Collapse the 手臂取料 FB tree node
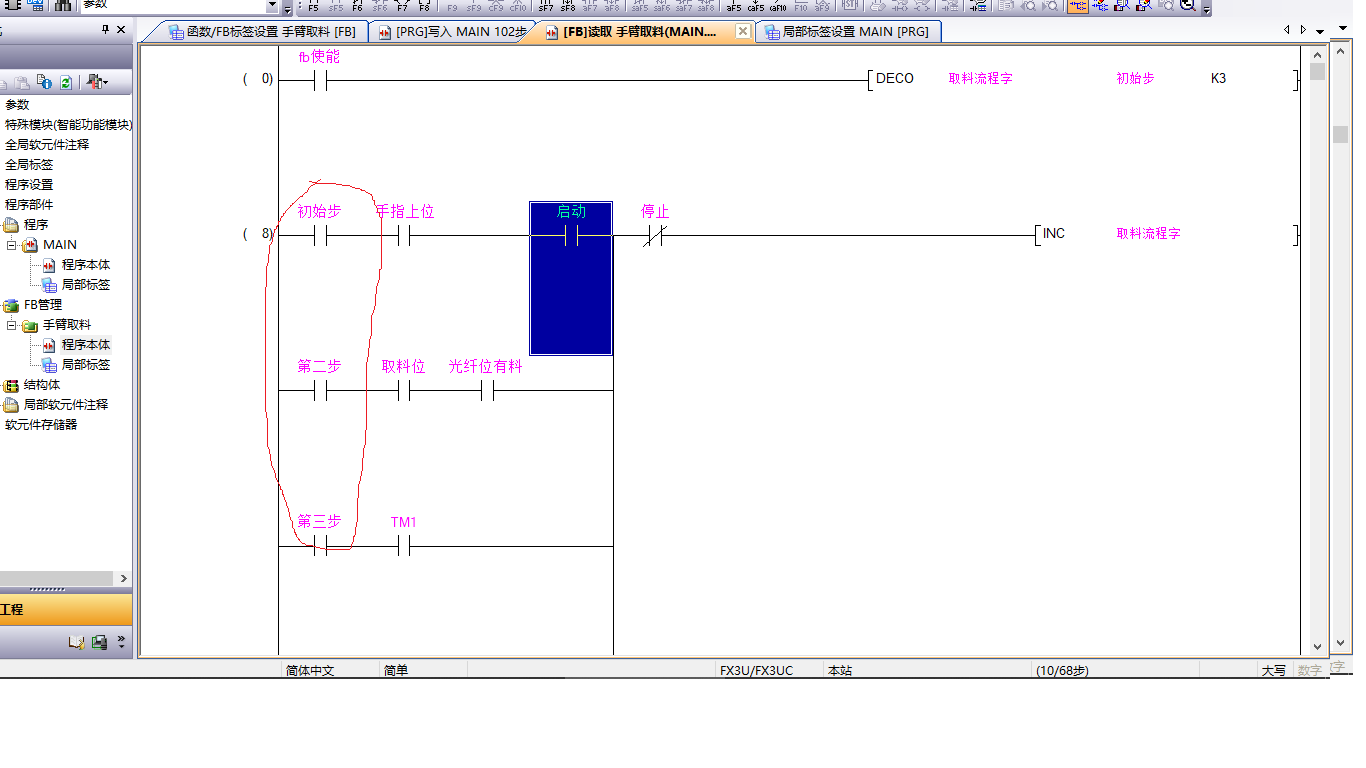This screenshot has height=768, width=1366. tap(12, 325)
